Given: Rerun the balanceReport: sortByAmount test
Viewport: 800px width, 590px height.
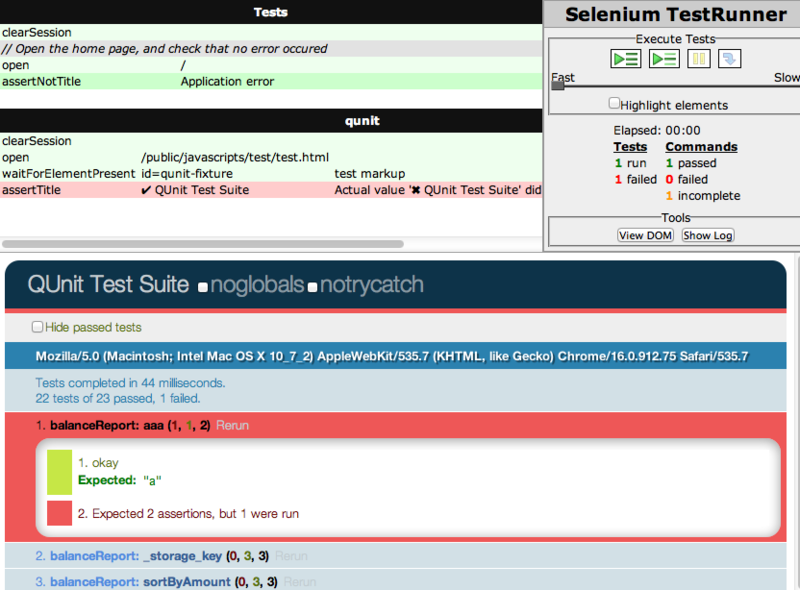Looking at the screenshot, I should point(300,582).
